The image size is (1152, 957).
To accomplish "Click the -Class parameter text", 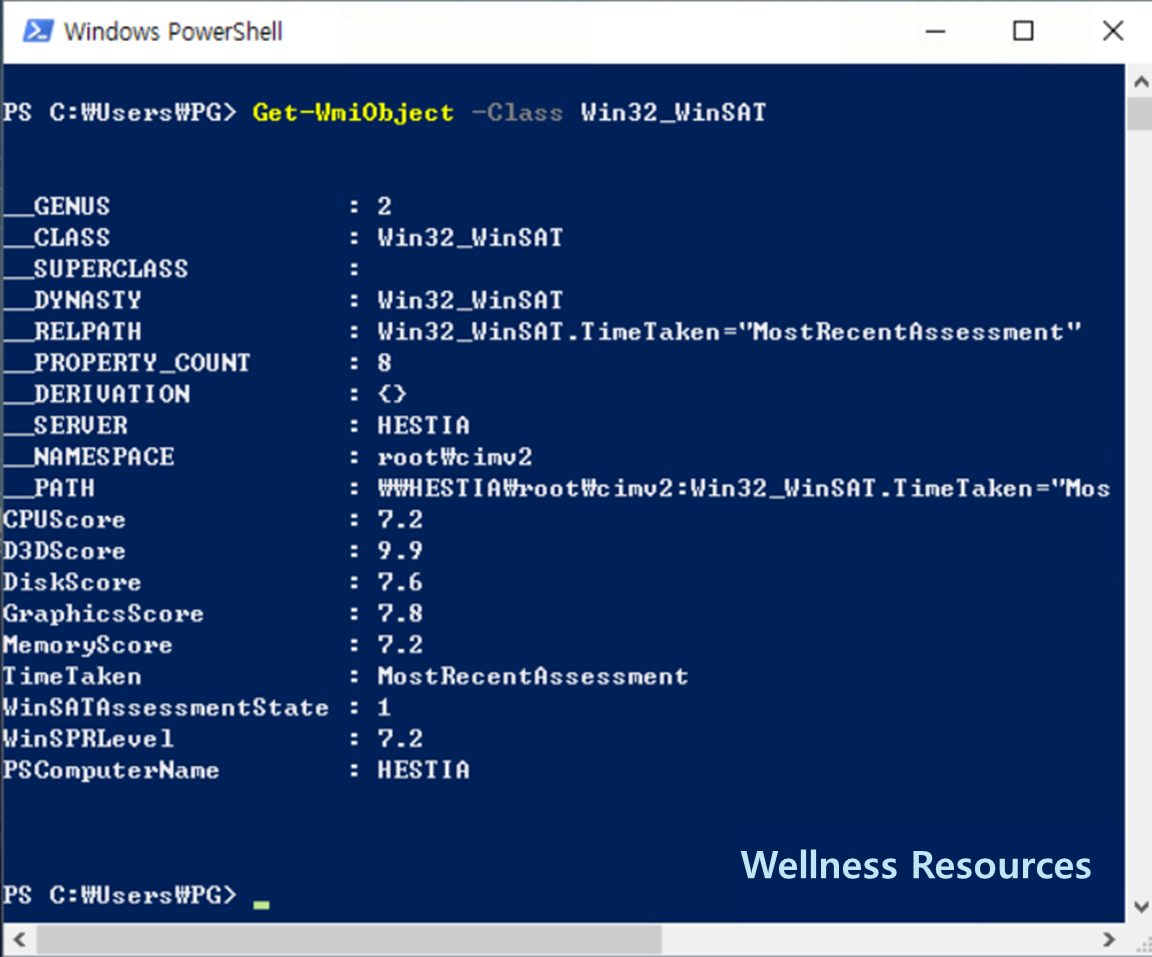I will point(516,112).
